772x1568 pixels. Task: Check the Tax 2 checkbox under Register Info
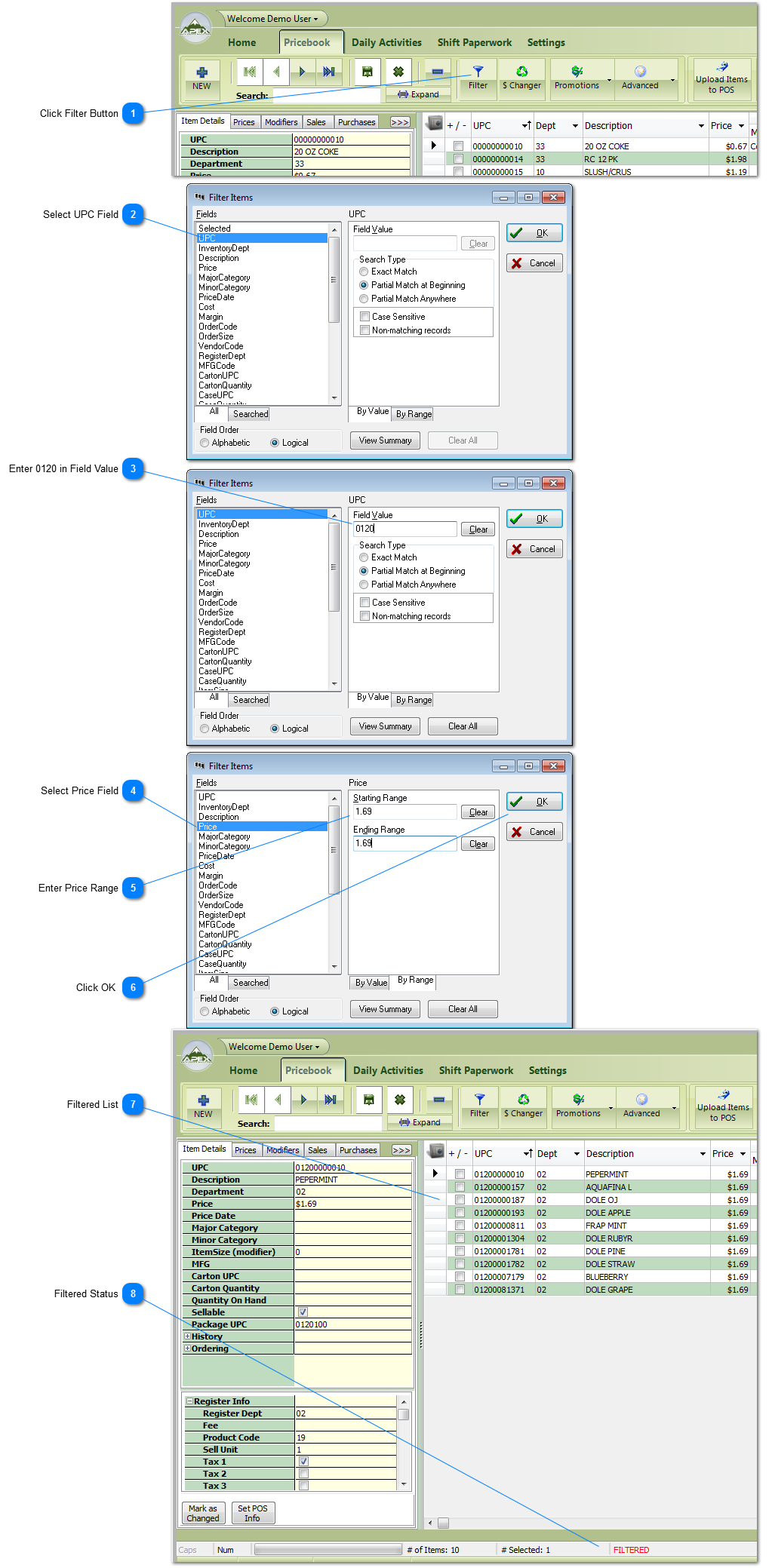pos(303,1474)
